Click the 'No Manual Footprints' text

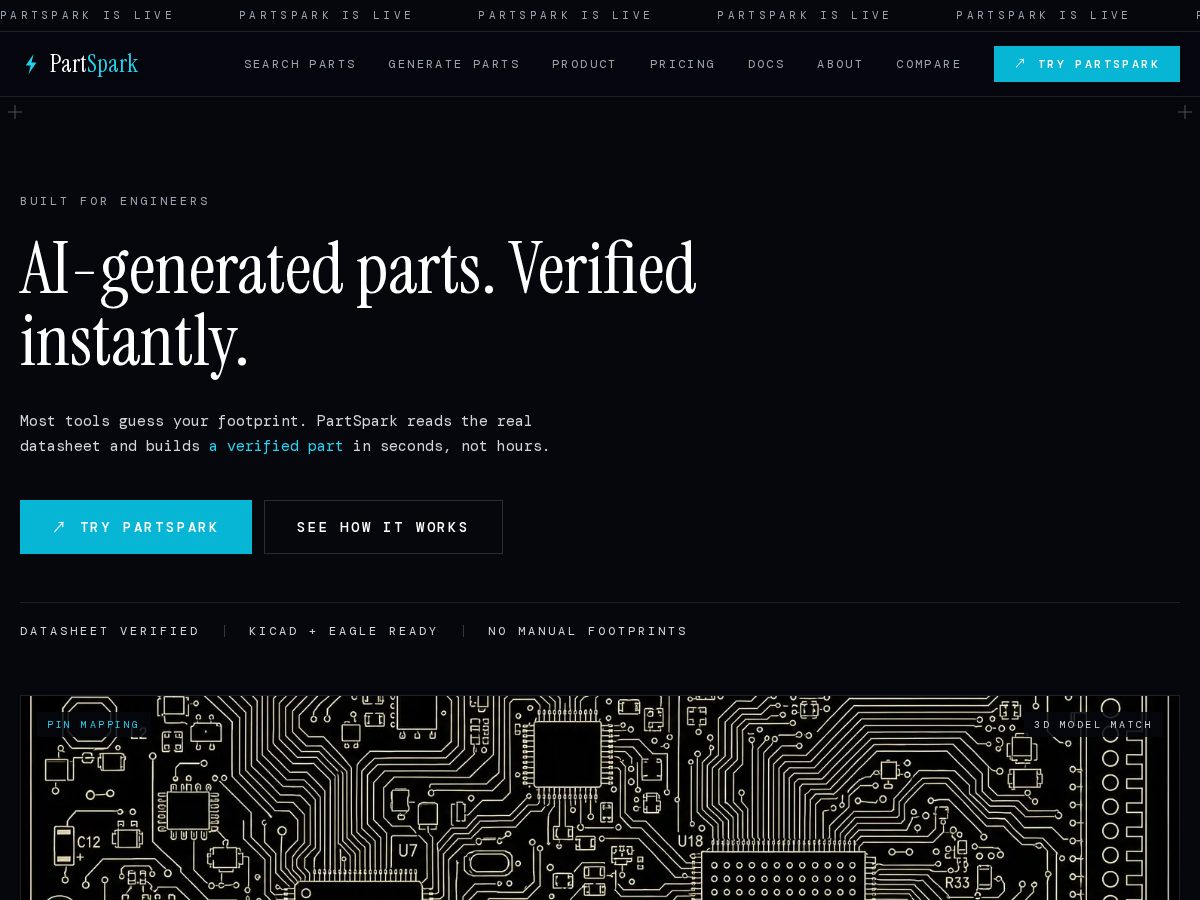pyautogui.click(x=588, y=631)
